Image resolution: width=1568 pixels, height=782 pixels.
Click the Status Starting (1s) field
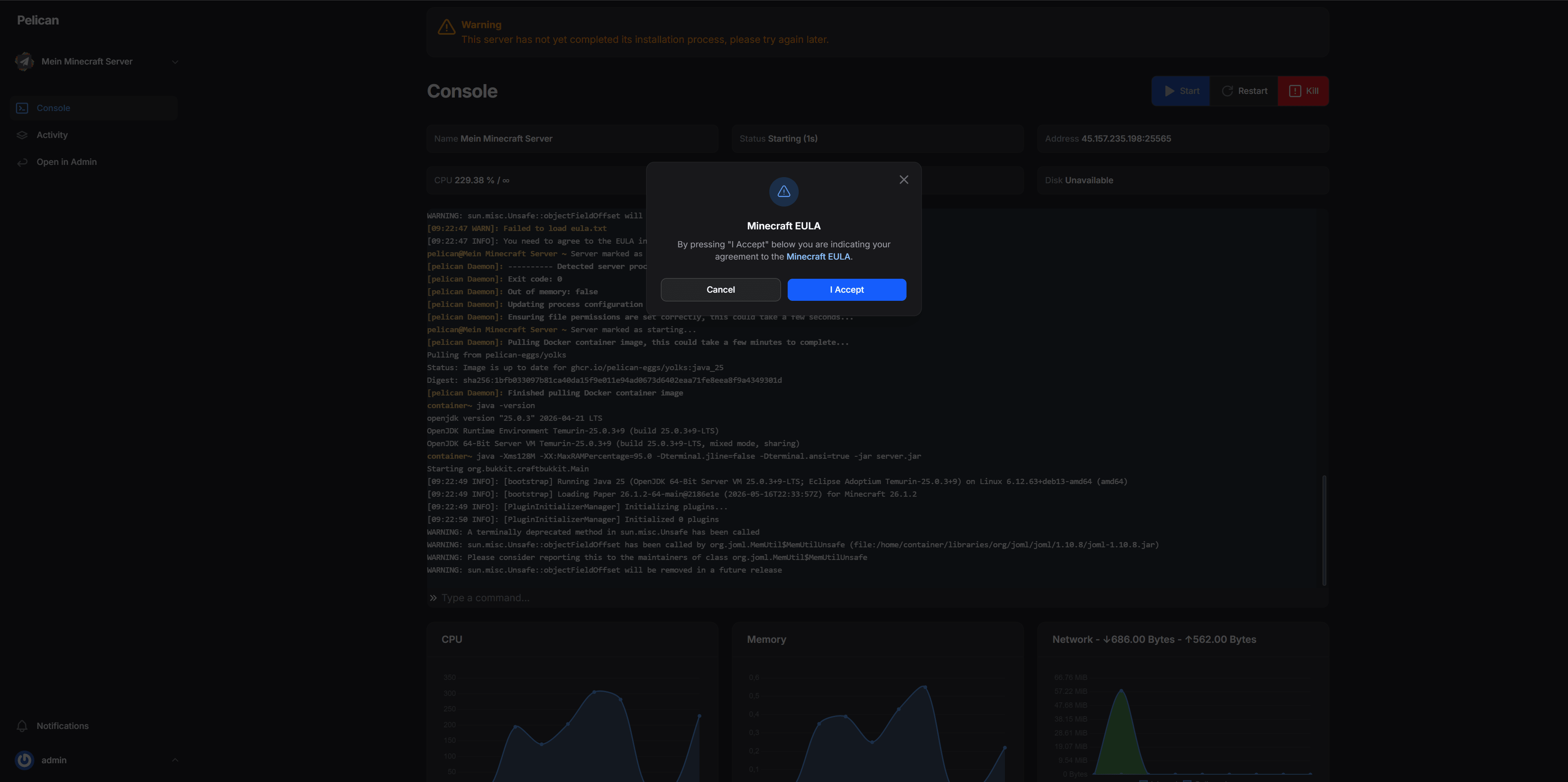tap(877, 139)
